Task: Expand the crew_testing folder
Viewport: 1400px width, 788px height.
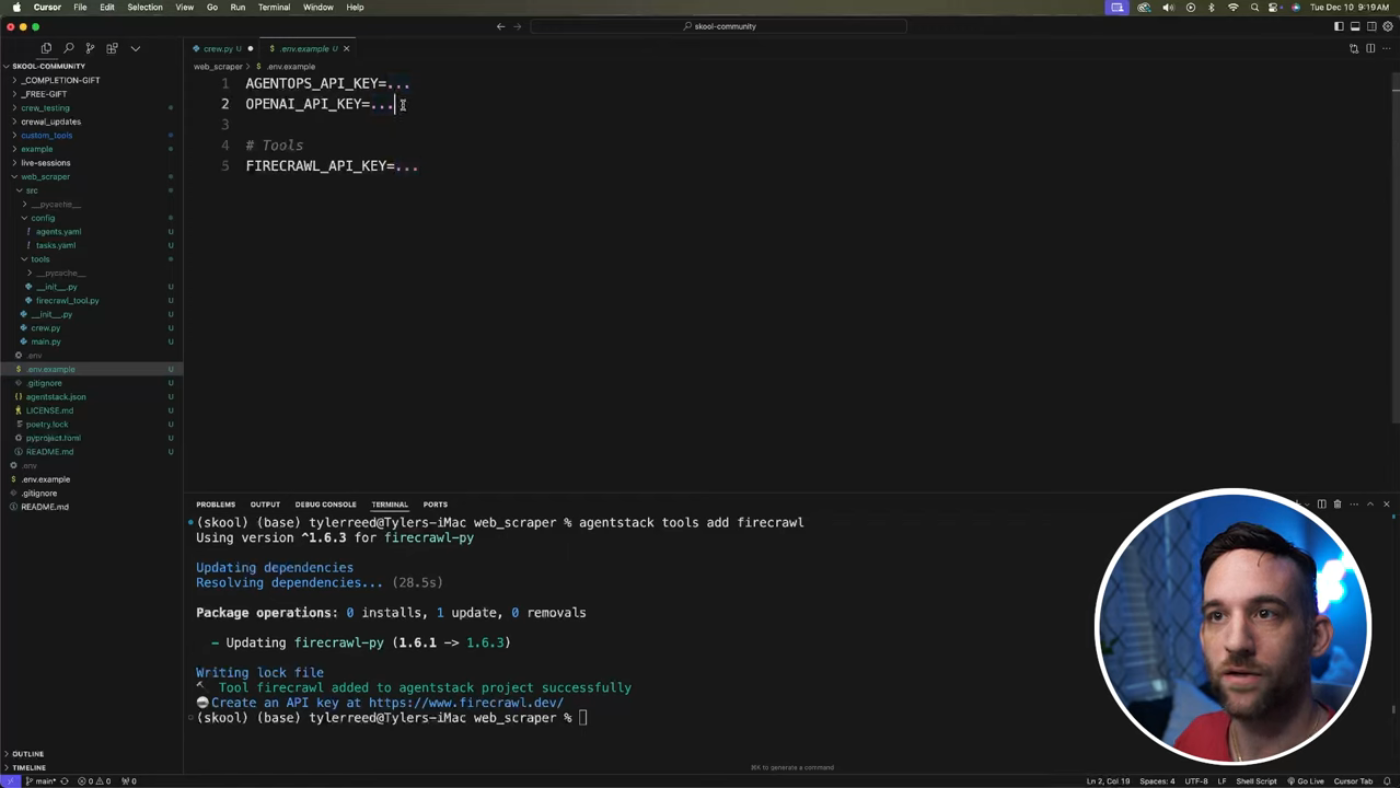Action: pyautogui.click(x=45, y=108)
